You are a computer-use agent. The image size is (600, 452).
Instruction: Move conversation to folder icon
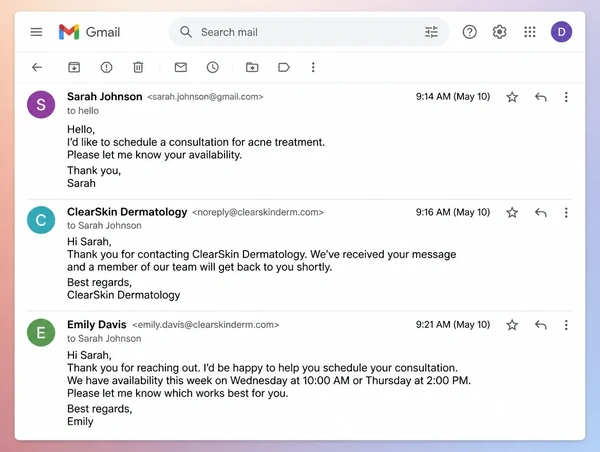tap(252, 67)
